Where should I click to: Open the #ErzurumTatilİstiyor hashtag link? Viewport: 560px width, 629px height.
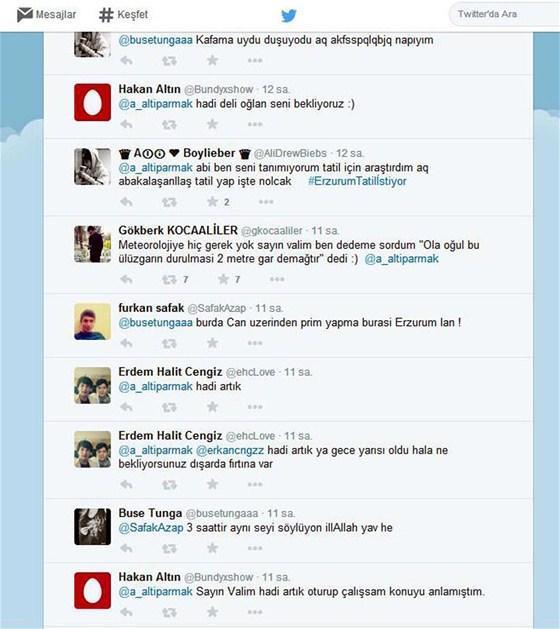[357, 181]
